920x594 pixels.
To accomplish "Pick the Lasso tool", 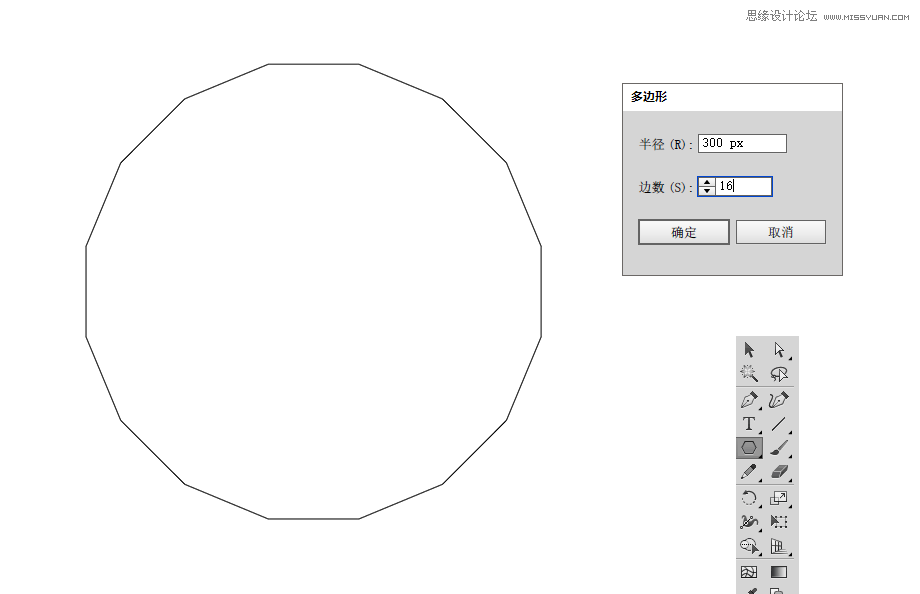I will (779, 374).
